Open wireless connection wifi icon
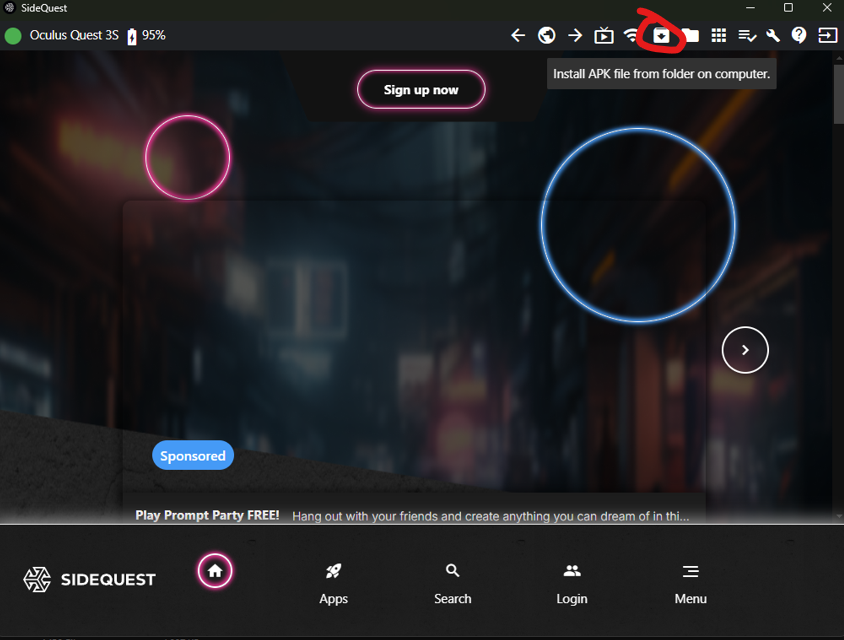The width and height of the screenshot is (844, 640). coord(631,36)
